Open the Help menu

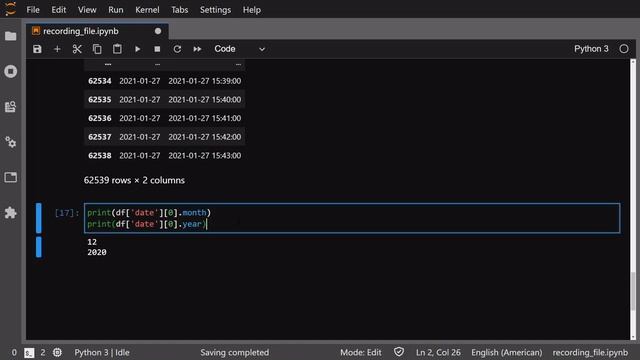click(x=251, y=10)
